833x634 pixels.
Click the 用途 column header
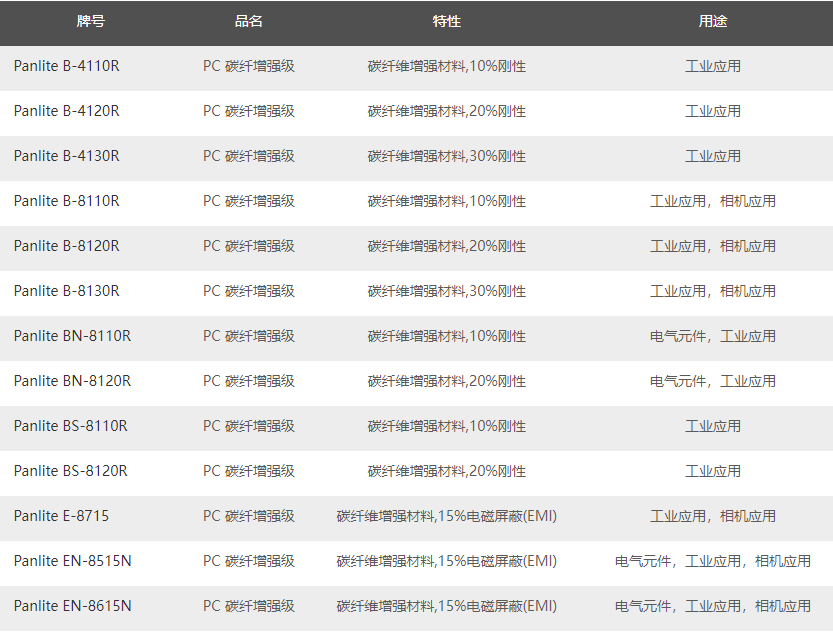click(x=712, y=21)
